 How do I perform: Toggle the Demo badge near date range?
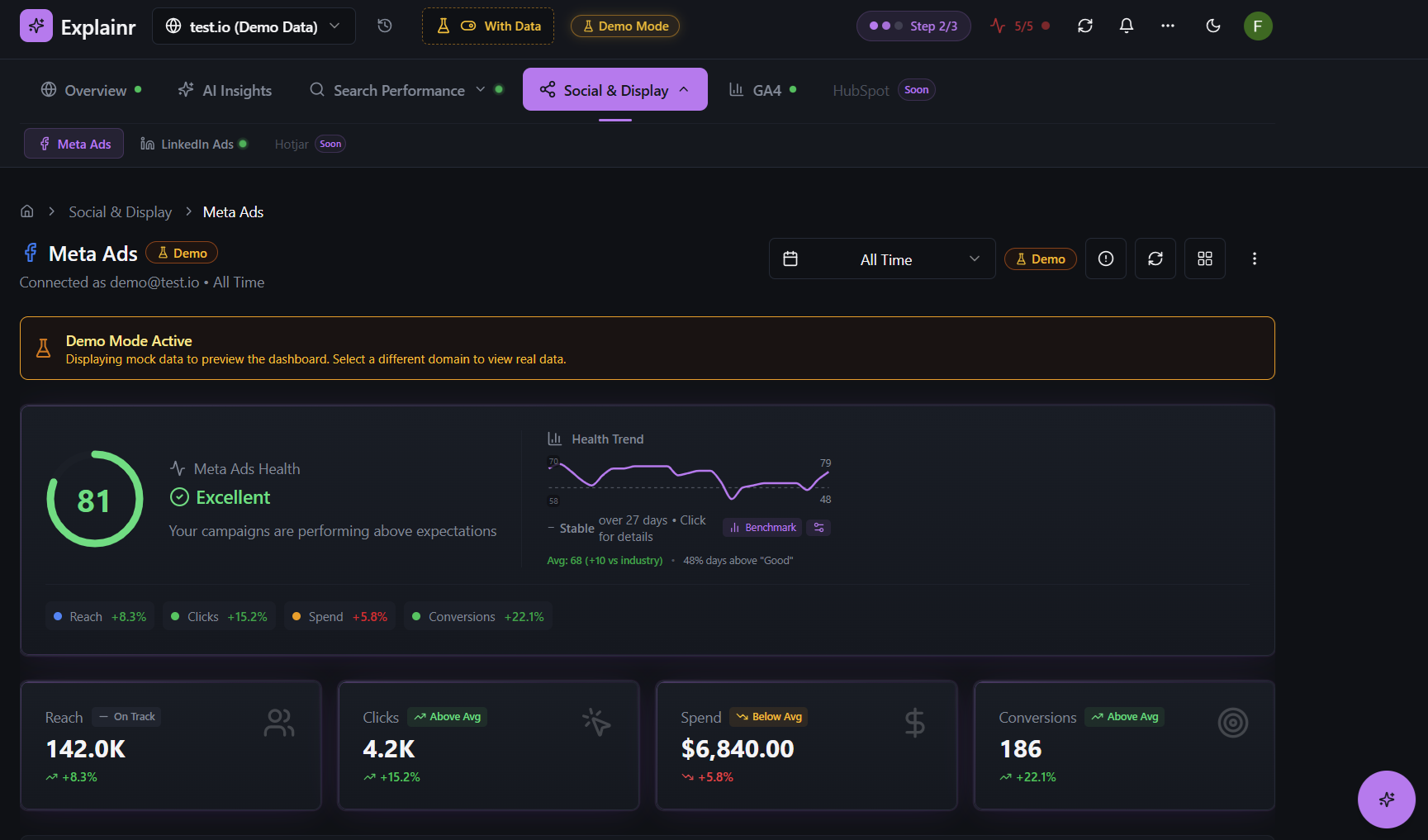1041,259
